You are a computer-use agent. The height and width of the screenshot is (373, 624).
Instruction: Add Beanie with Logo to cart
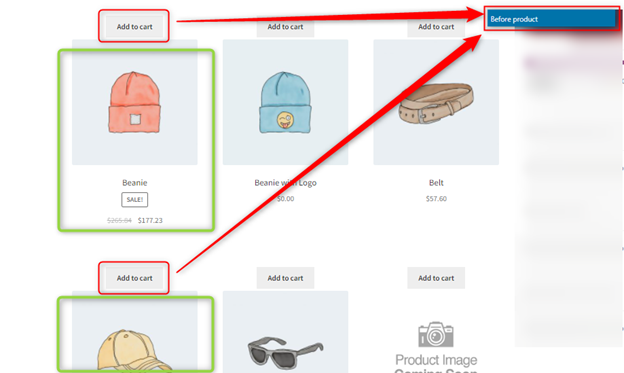click(285, 27)
